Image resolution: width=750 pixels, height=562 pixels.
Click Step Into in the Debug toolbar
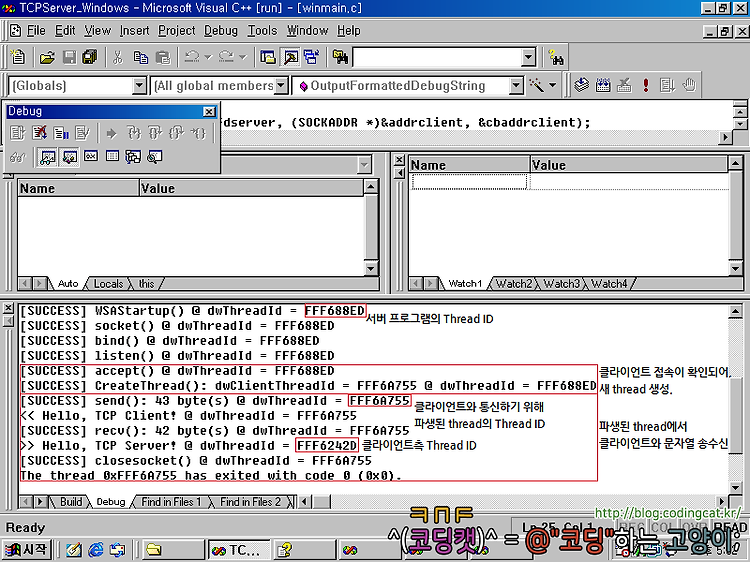134,132
